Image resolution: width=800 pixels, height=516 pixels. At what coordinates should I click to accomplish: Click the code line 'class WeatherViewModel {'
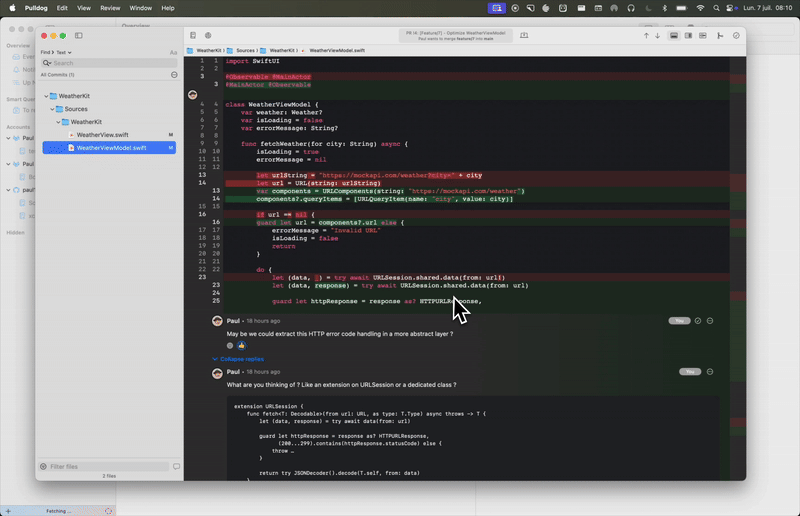click(x=272, y=105)
